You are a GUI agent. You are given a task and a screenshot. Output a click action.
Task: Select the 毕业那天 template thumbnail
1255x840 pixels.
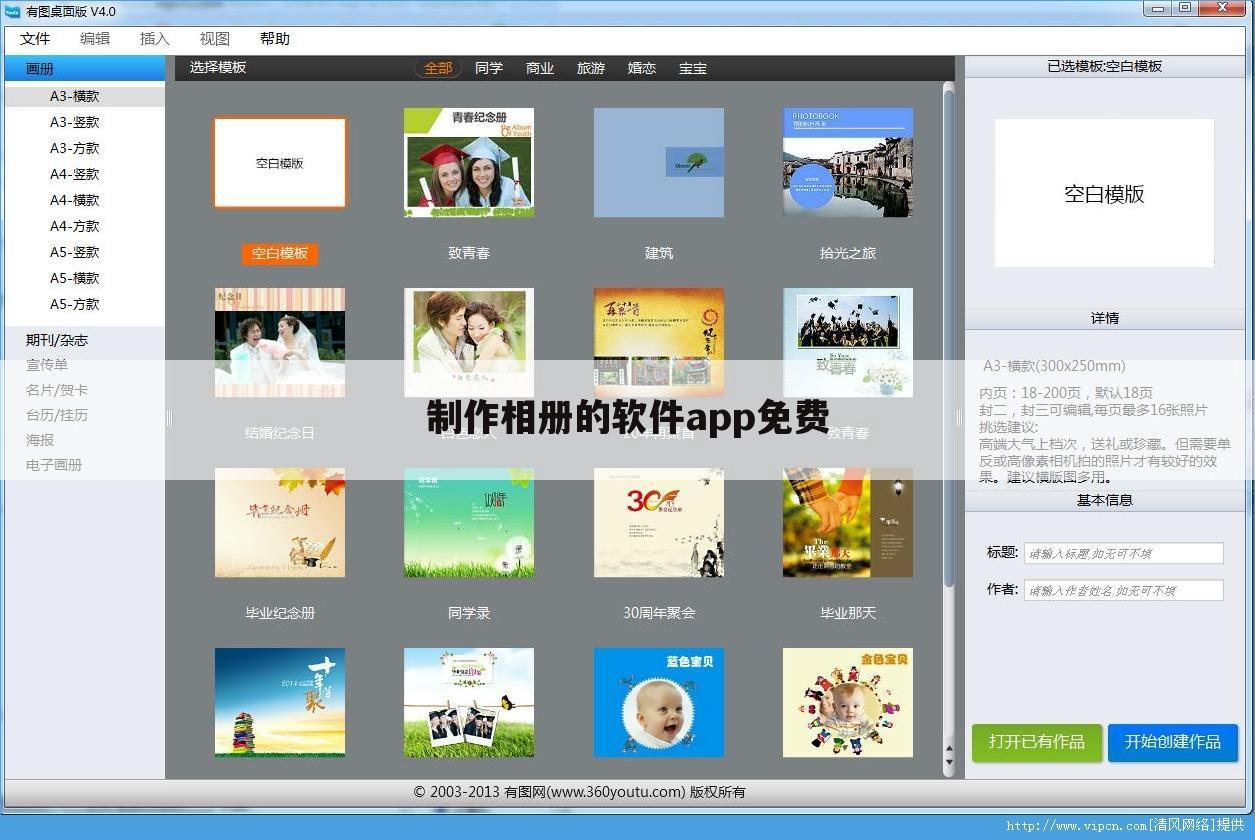point(848,522)
